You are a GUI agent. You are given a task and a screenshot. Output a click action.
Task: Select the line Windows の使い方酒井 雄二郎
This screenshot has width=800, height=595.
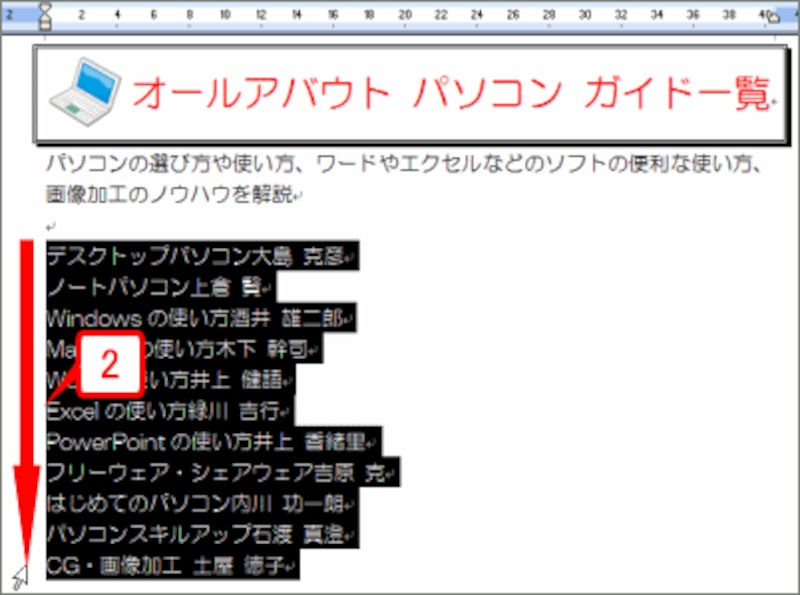(x=190, y=318)
